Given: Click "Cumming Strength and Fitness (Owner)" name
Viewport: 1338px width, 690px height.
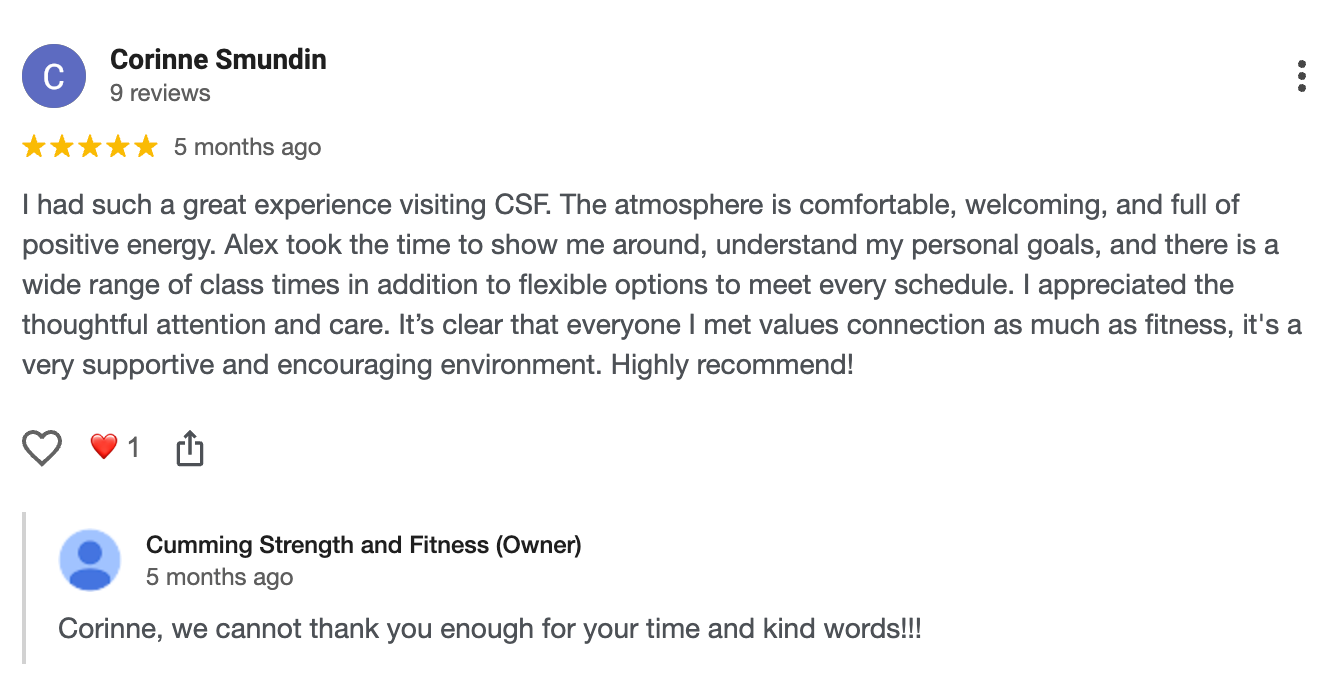Looking at the screenshot, I should click(363, 545).
